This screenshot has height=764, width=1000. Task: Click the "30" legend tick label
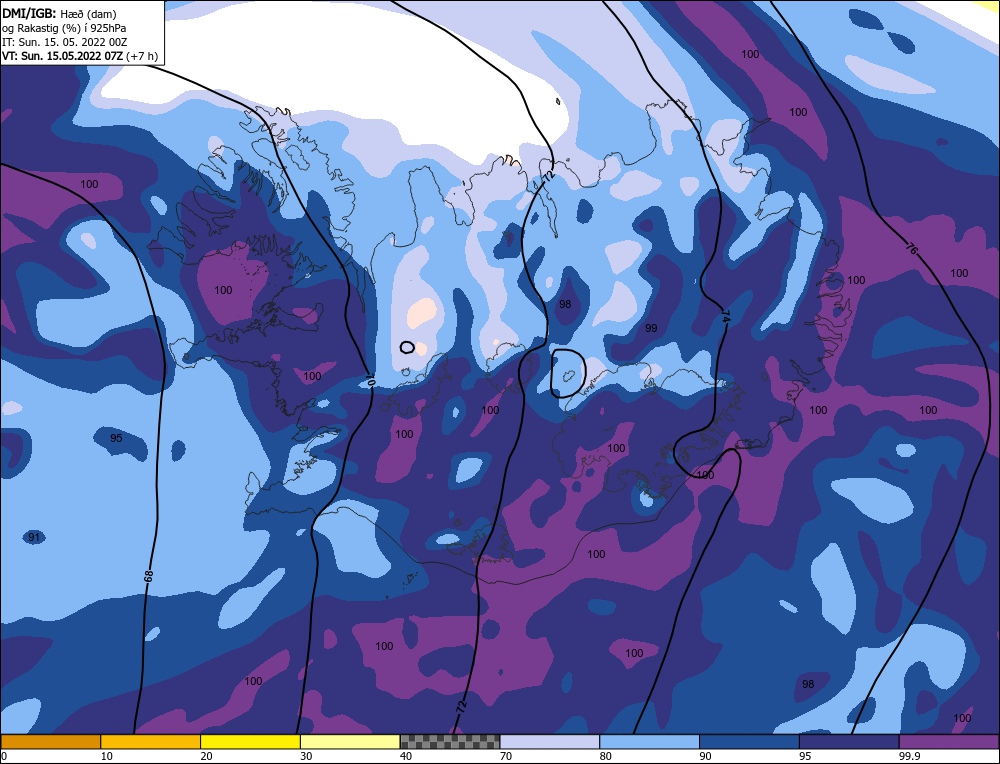[306, 756]
